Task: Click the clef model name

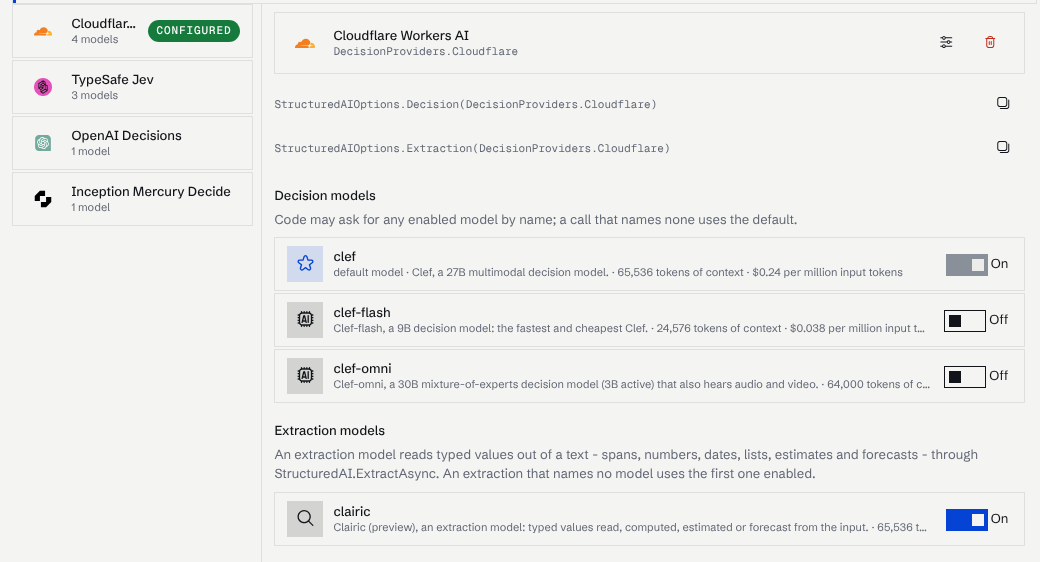Action: point(344,257)
